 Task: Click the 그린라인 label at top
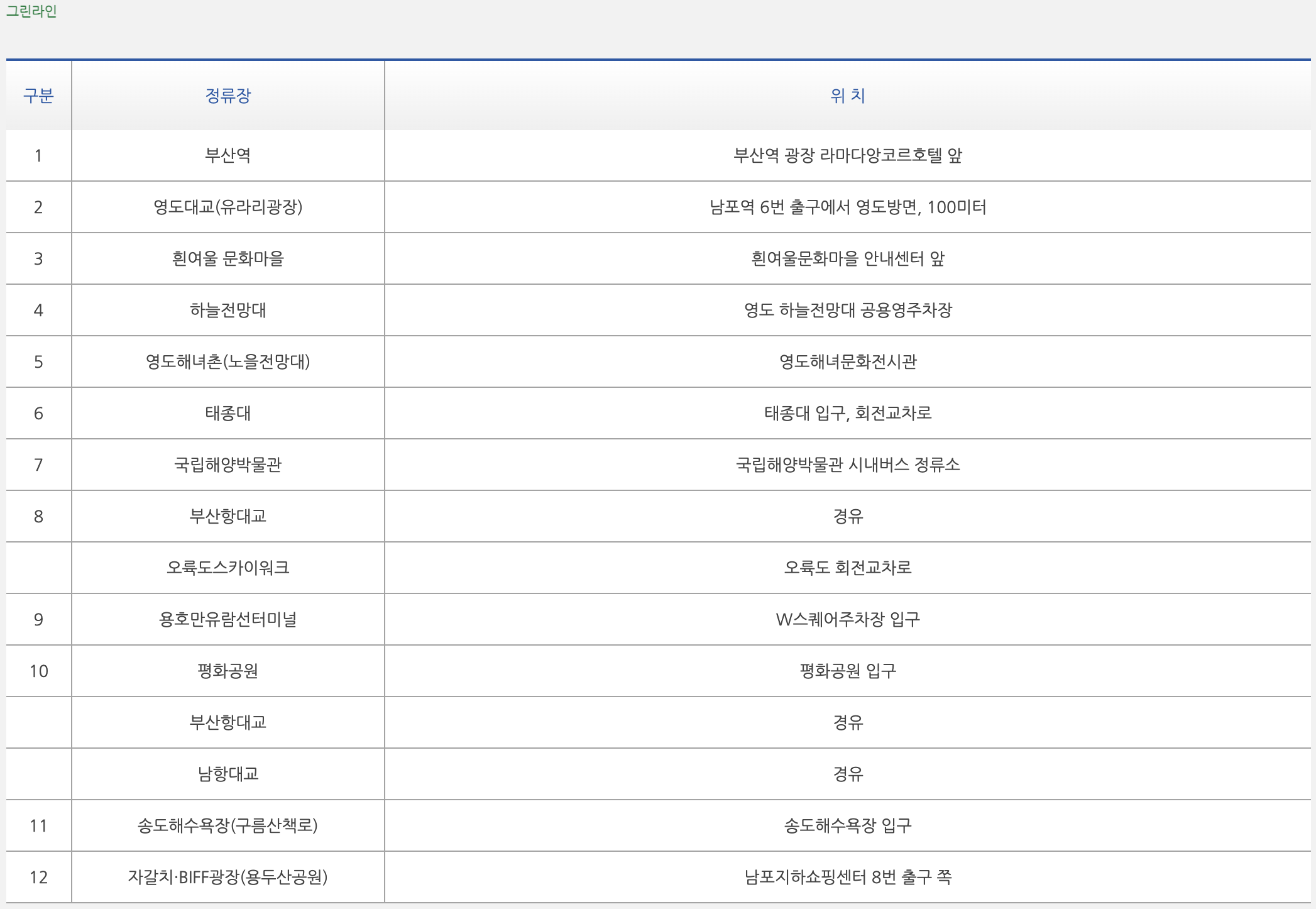(31, 11)
